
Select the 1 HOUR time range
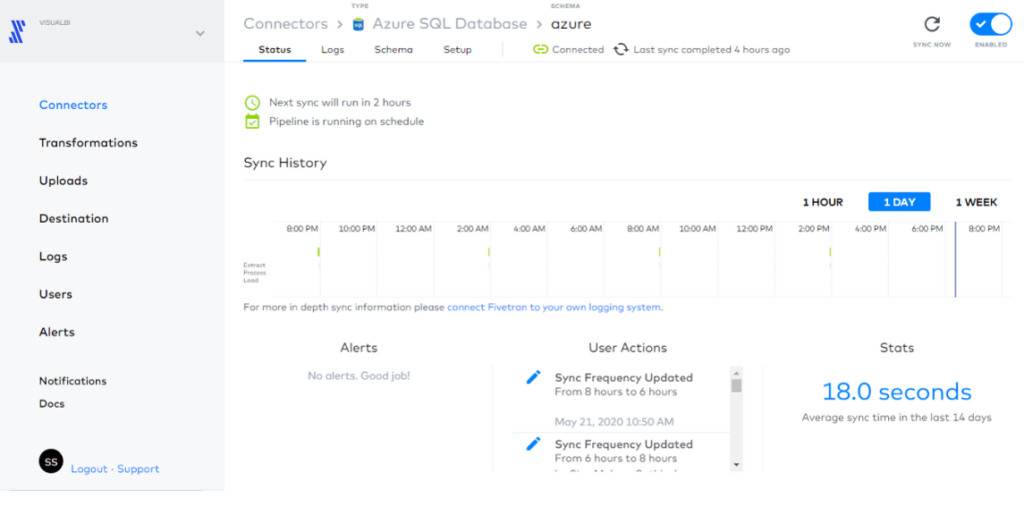pos(822,202)
